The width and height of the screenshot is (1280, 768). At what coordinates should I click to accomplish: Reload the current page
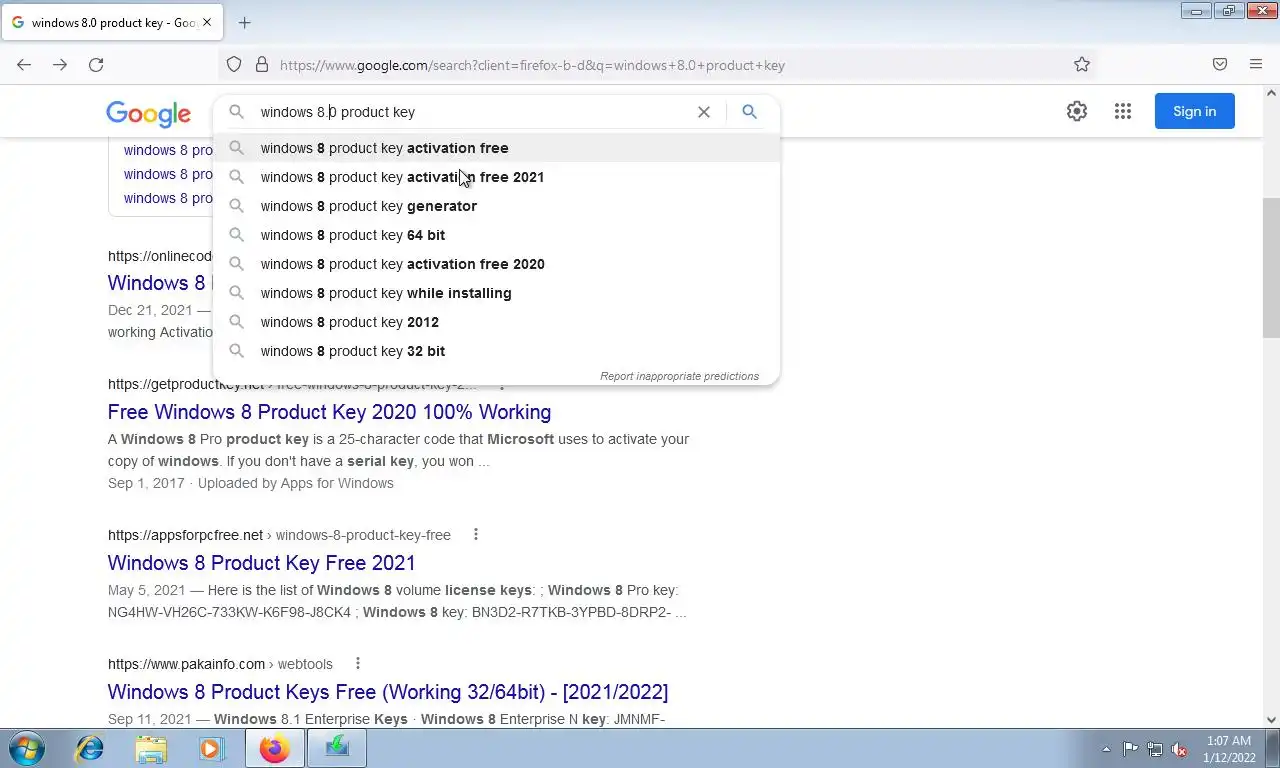pos(96,65)
